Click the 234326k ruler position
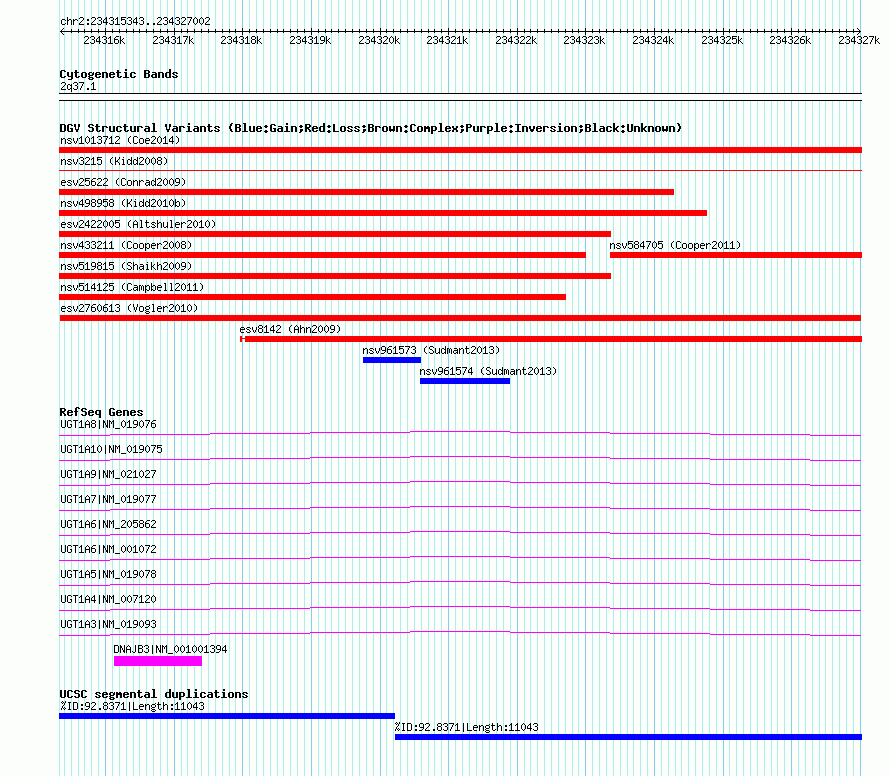This screenshot has height=776, width=890. tap(790, 40)
